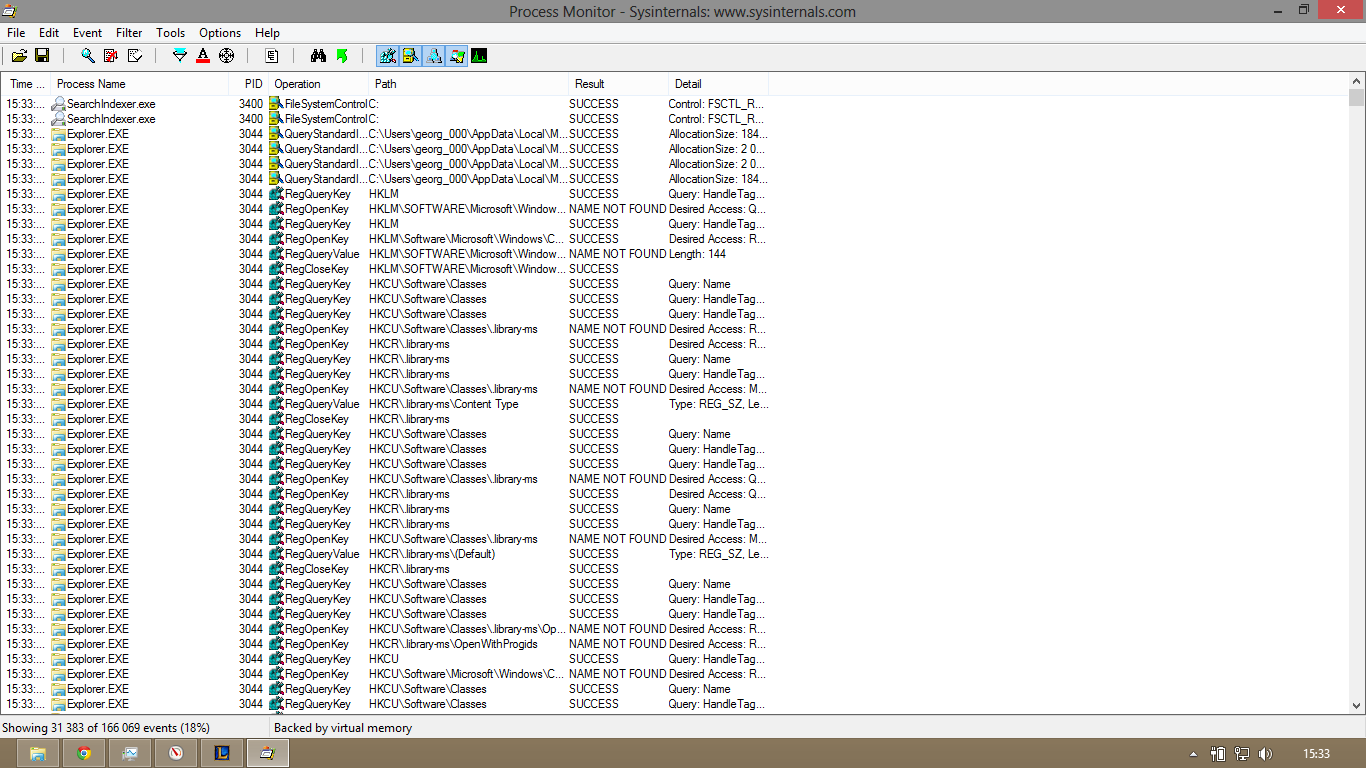Open the Process Monitor system menu icon in title bar
This screenshot has height=768, width=1366.
click(x=10, y=11)
